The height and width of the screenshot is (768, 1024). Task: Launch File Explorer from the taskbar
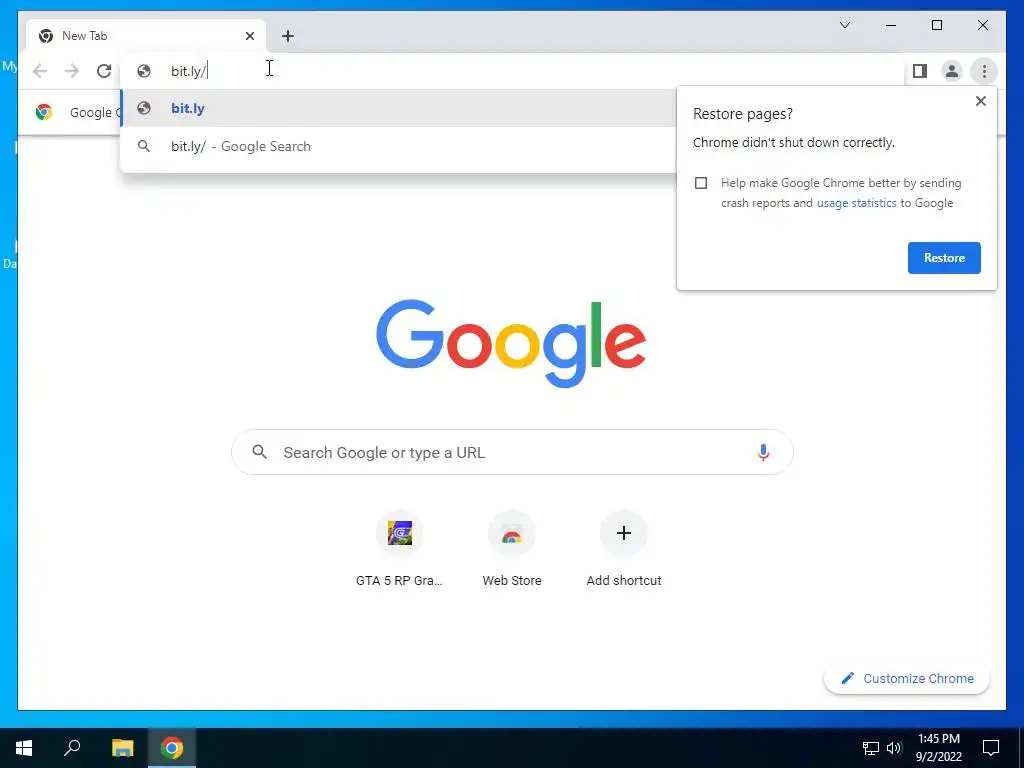(x=122, y=748)
